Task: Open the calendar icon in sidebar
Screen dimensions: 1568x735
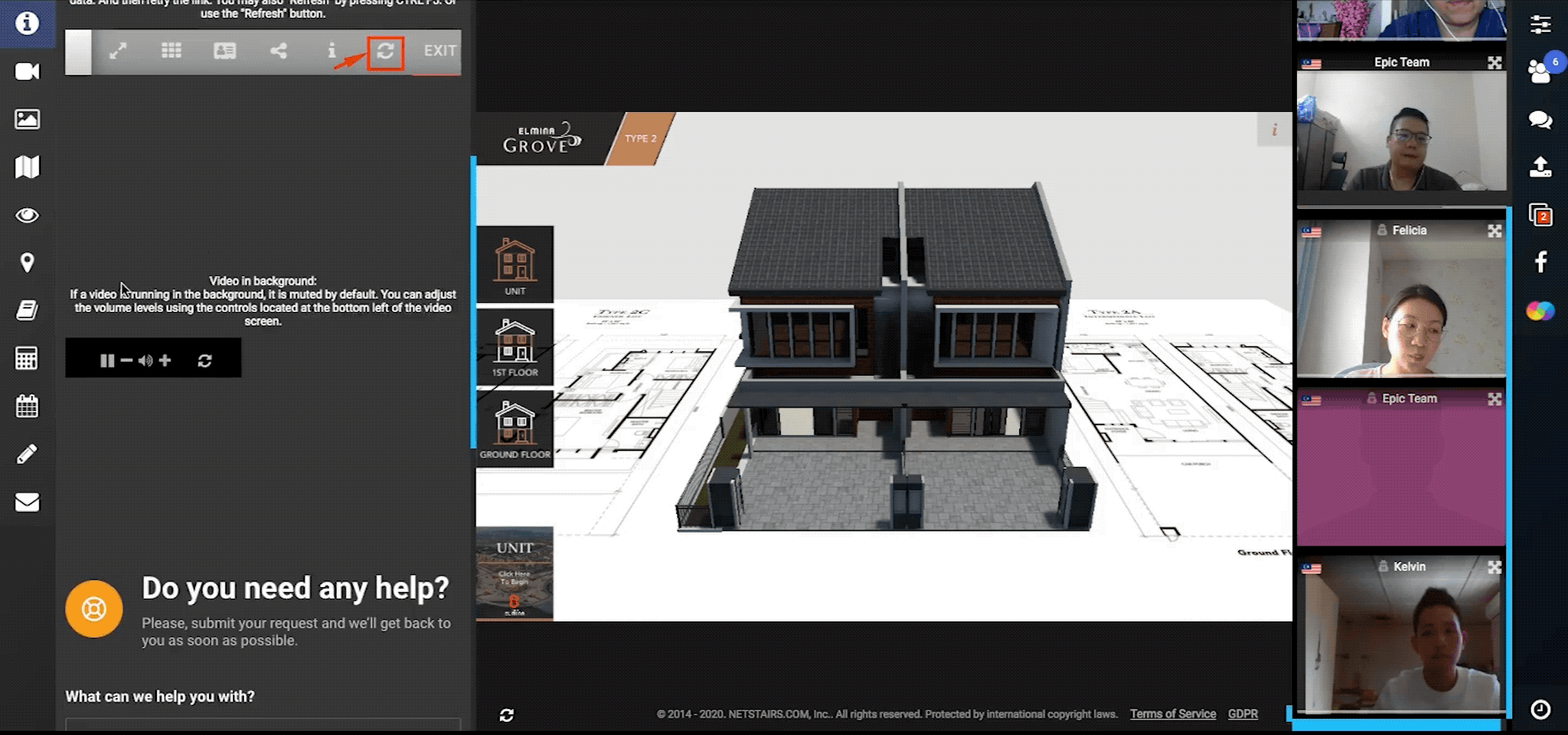Action: click(x=27, y=406)
